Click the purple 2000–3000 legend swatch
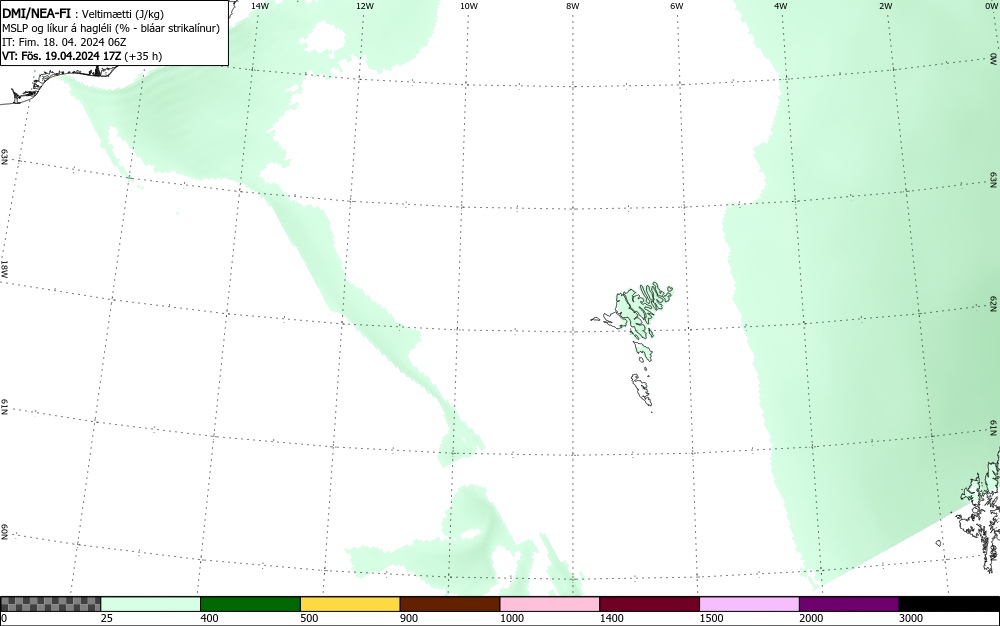 (849, 604)
